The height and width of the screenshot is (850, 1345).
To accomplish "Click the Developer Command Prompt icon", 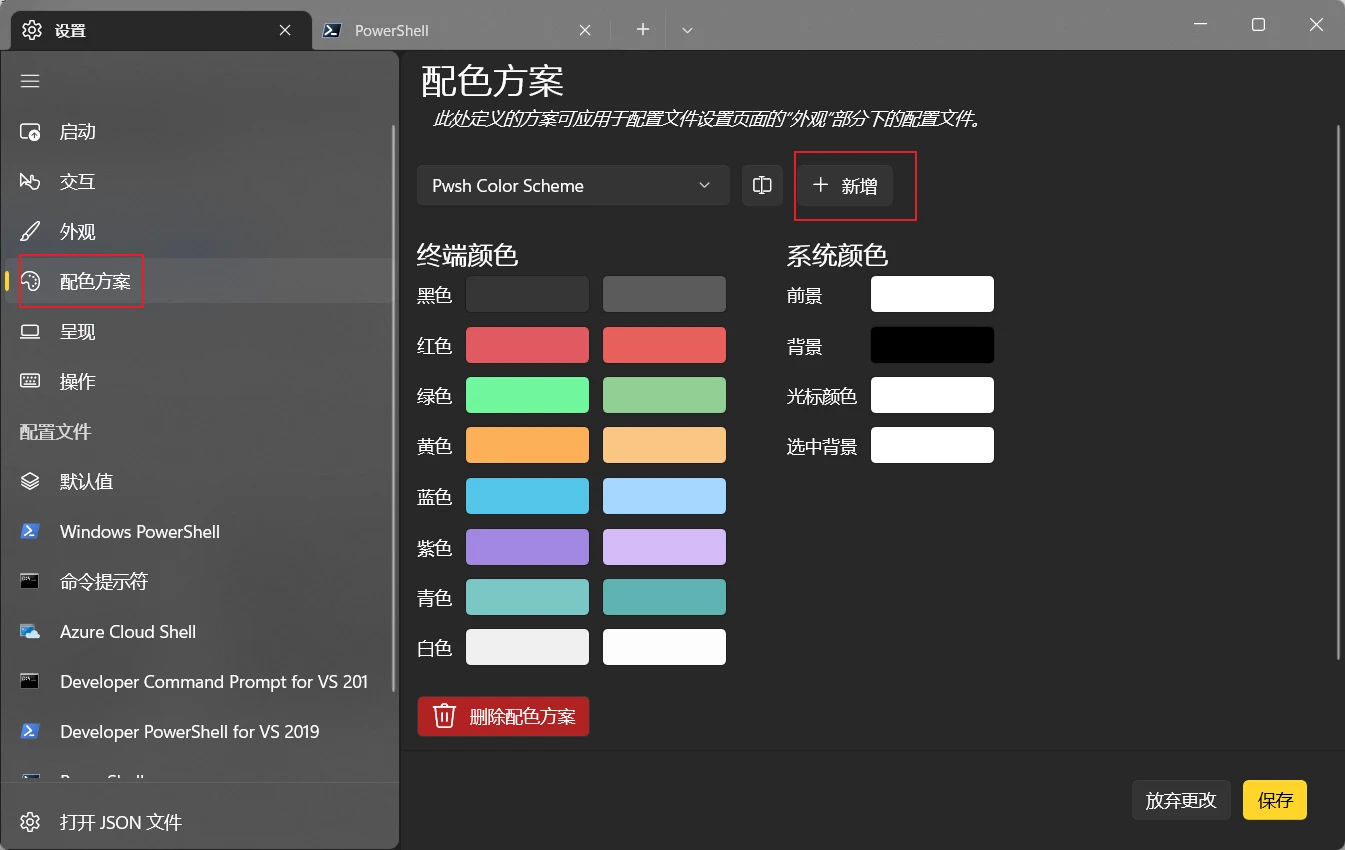I will click(x=30, y=682).
